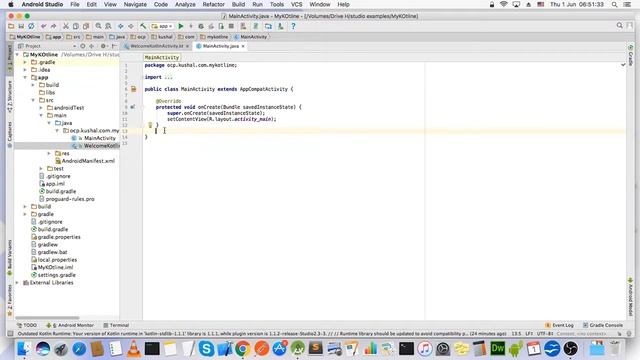Click the Find magnifier icon
This screenshot has height=360, width=640.
coord(98,26)
